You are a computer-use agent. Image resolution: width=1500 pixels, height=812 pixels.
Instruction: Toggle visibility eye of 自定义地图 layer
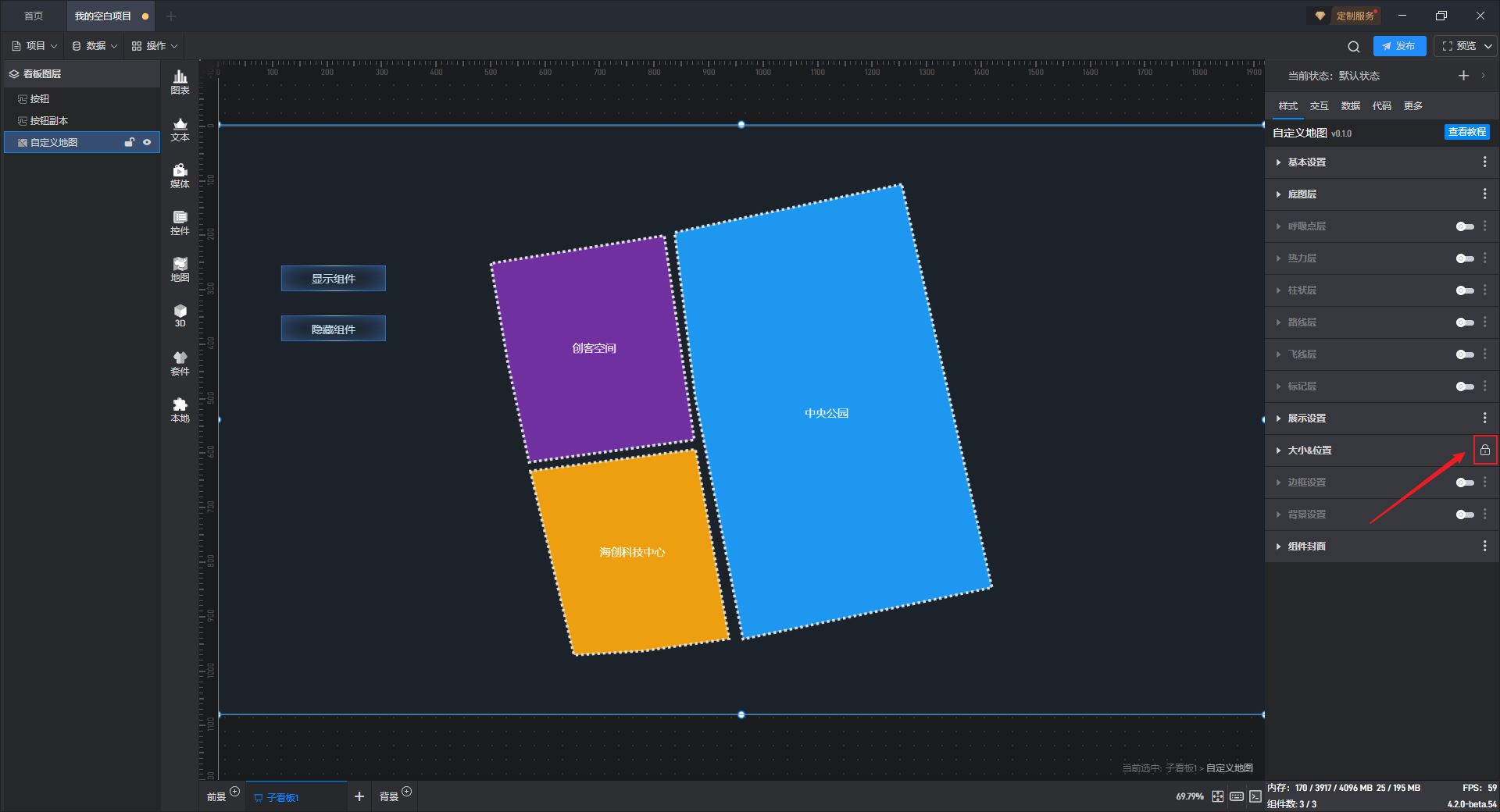pos(147,142)
